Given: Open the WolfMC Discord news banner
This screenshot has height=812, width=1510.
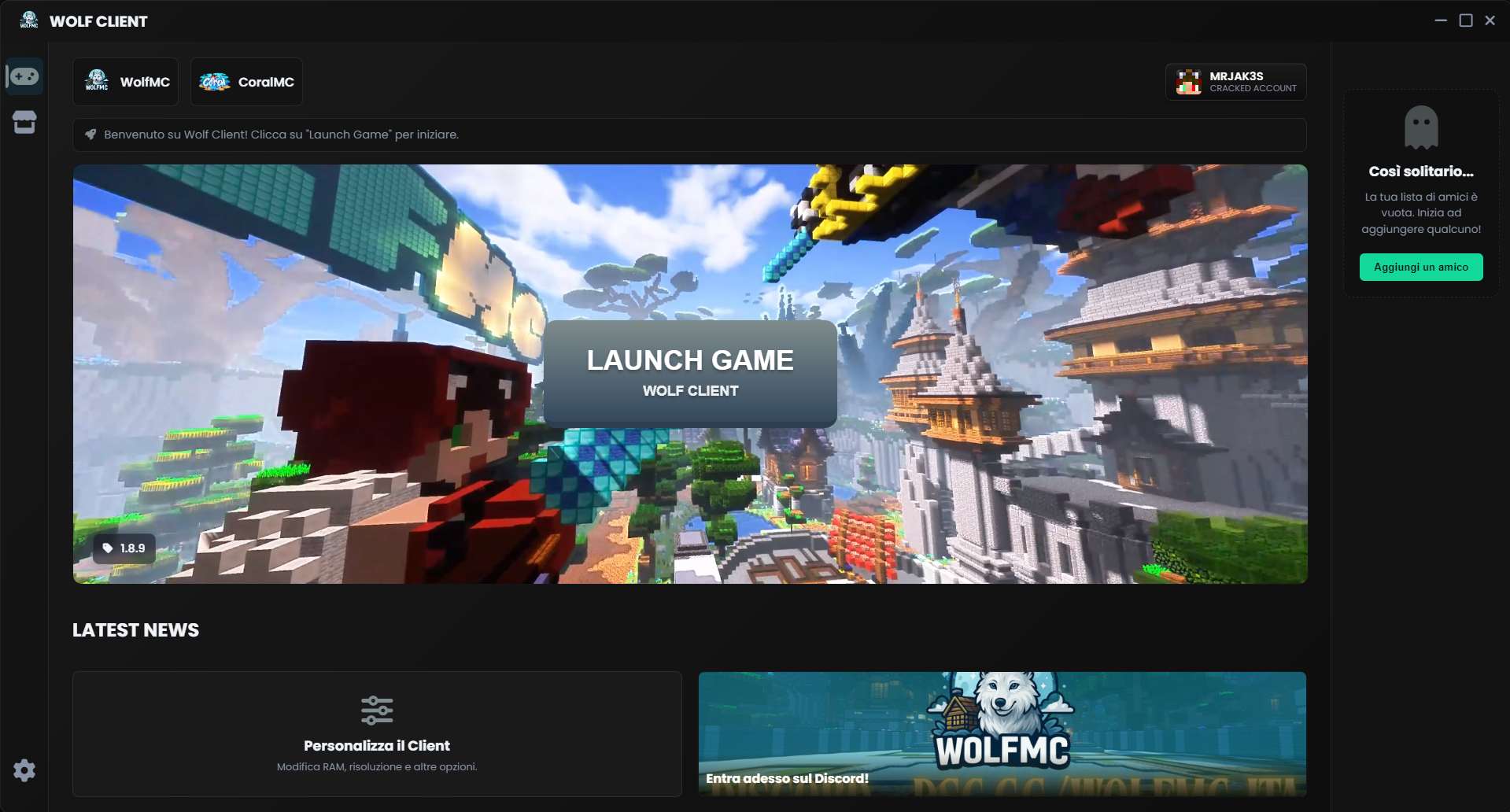Looking at the screenshot, I should 1002,733.
